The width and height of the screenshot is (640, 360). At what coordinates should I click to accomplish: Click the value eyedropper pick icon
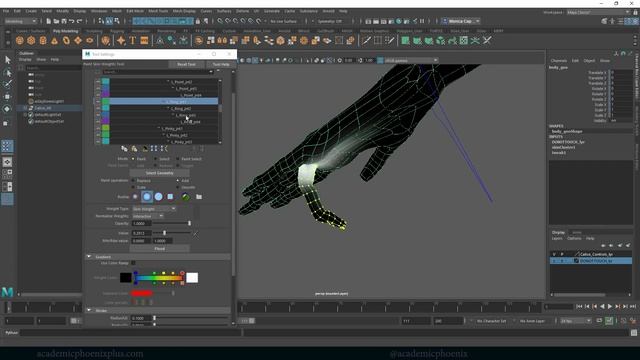point(196,234)
